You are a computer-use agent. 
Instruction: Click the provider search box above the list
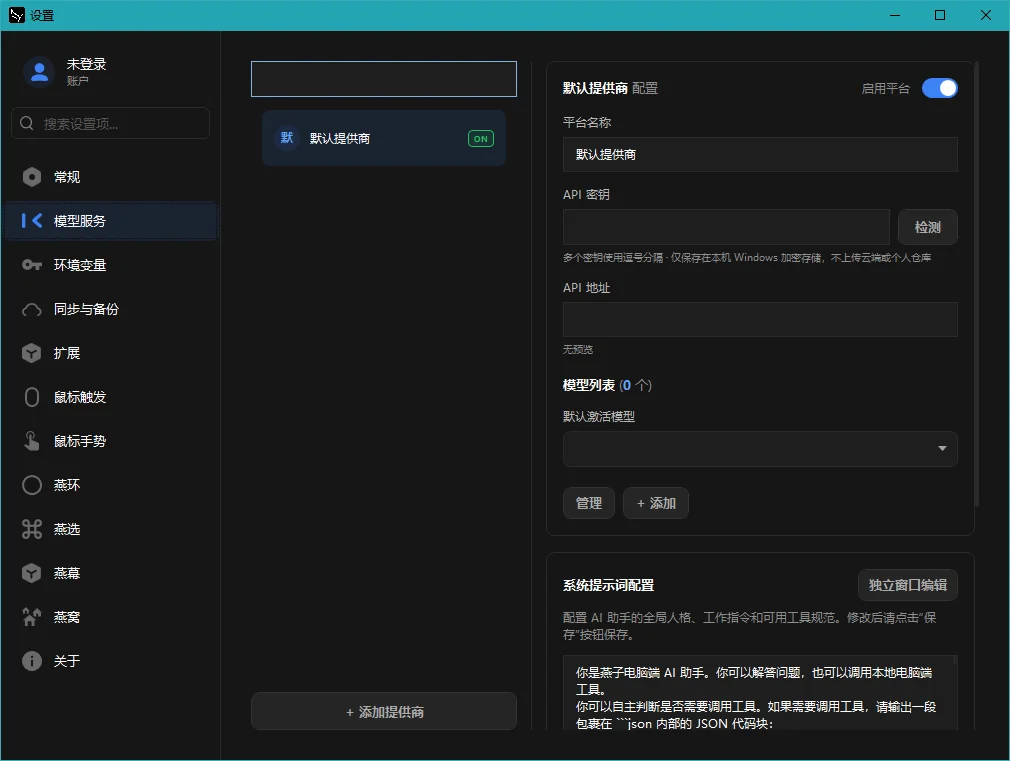click(x=384, y=79)
